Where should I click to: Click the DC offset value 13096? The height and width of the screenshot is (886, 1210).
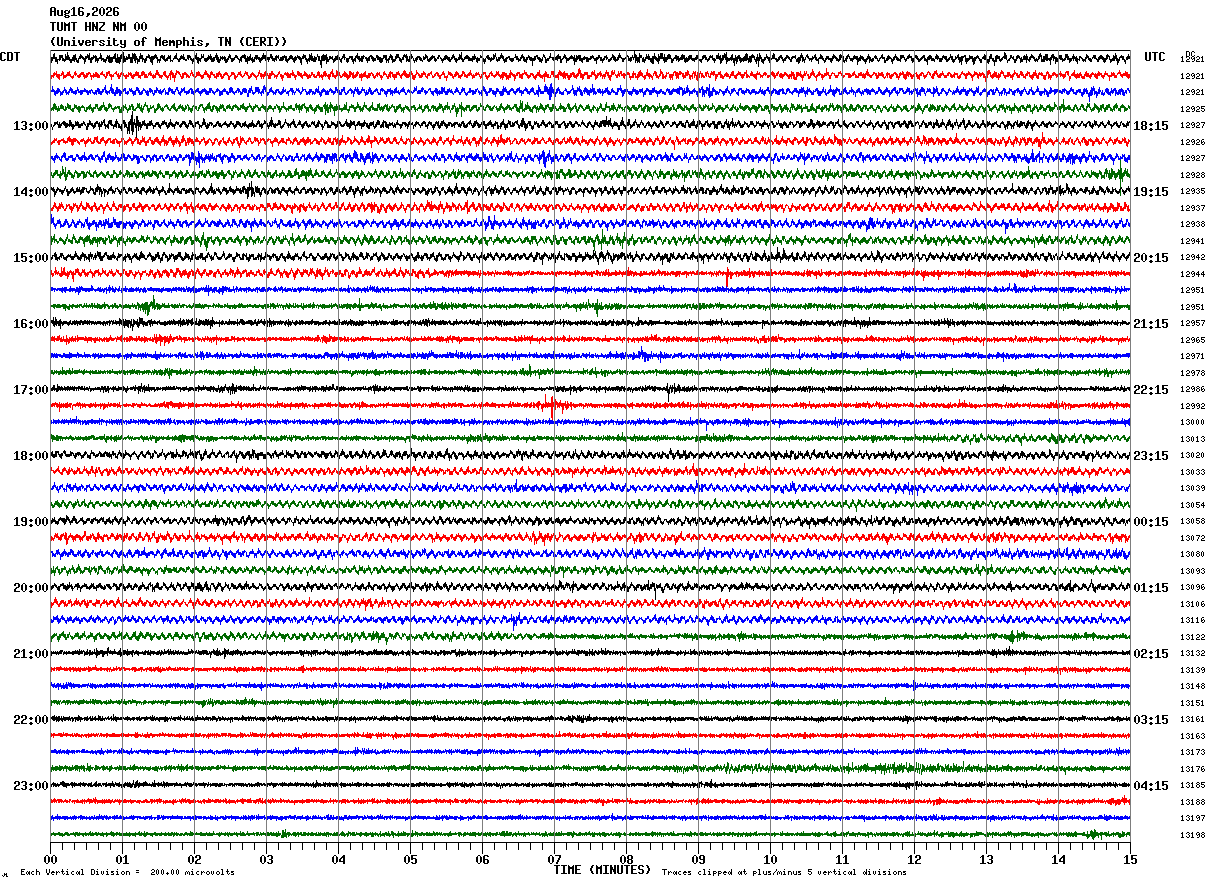coord(1193,588)
